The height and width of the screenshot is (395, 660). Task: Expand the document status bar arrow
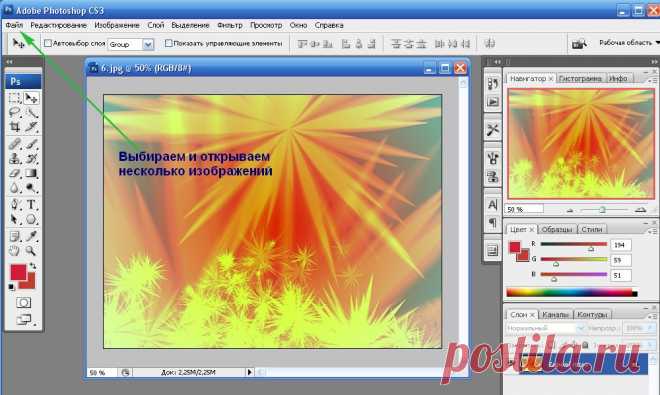(x=250, y=372)
